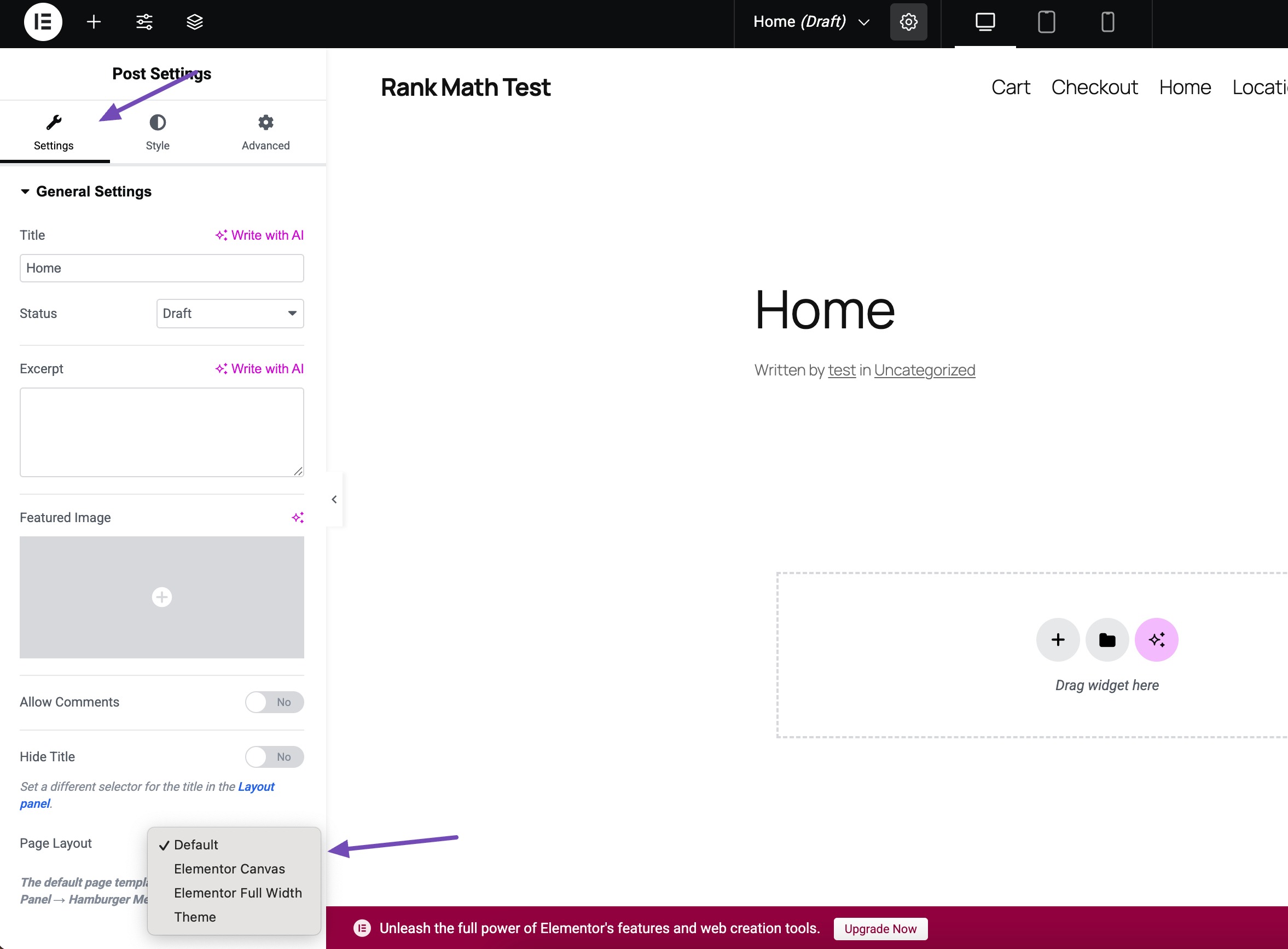Image resolution: width=1288 pixels, height=949 pixels.
Task: Open the Structure layers icon
Action: (x=195, y=22)
